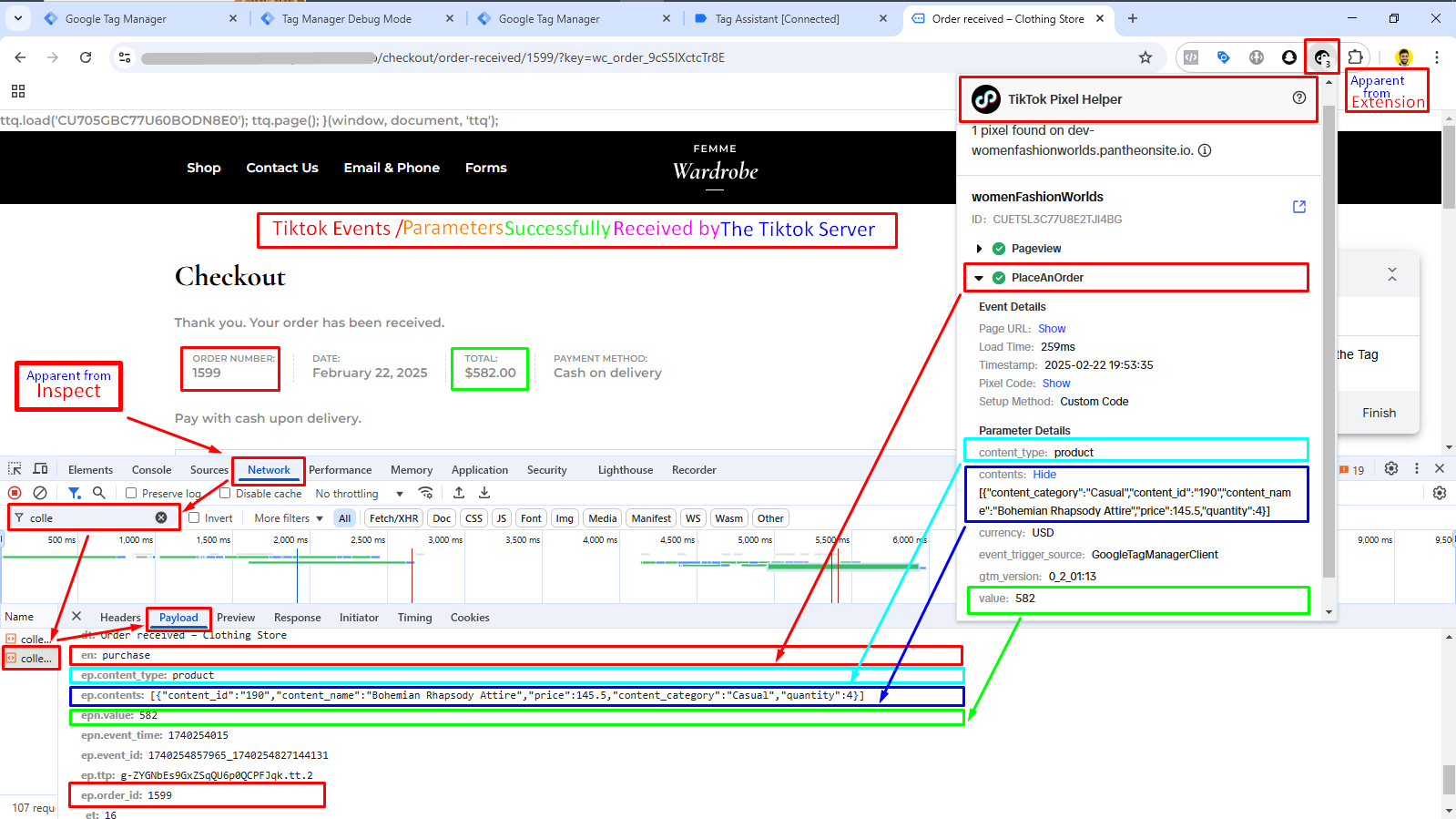Stop recording the network log

[15, 493]
